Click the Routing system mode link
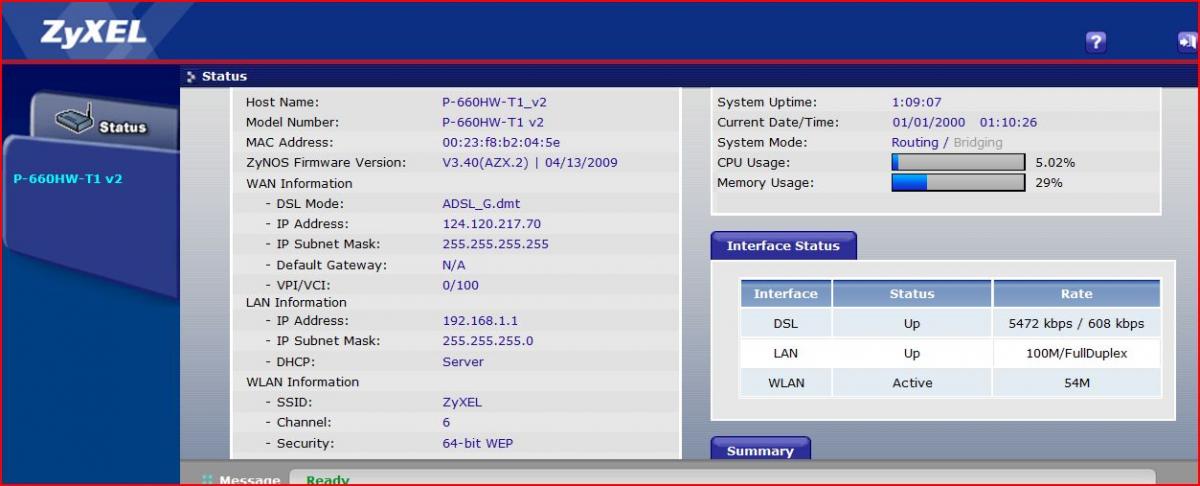Image resolution: width=1200 pixels, height=486 pixels. click(915, 142)
